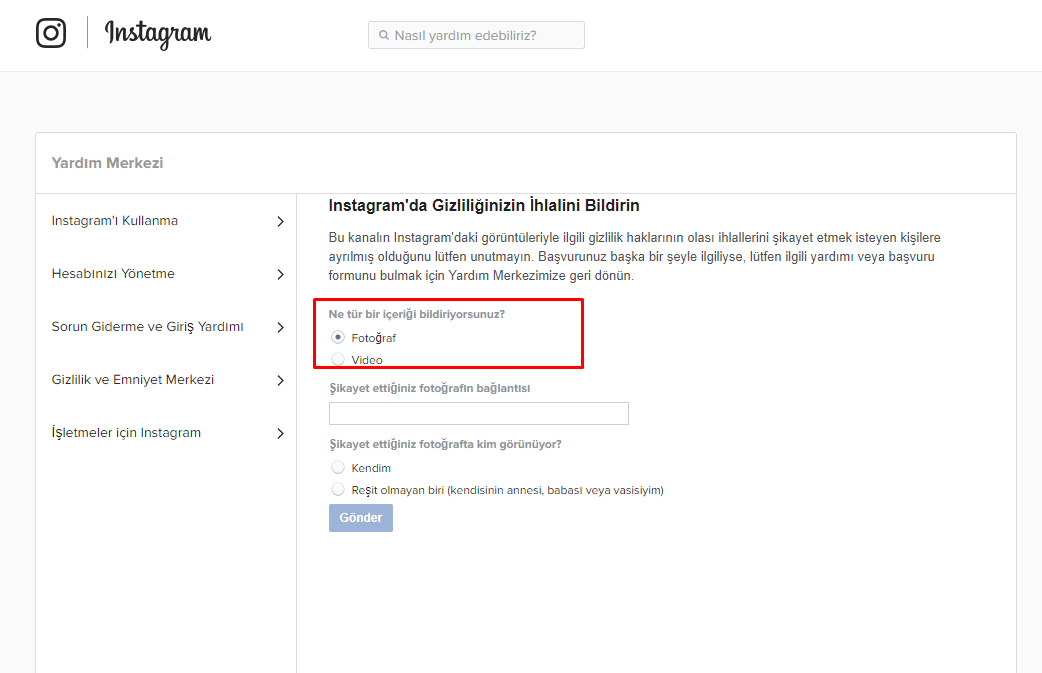Select the Video radio button
Image resolution: width=1042 pixels, height=673 pixels.
338,360
